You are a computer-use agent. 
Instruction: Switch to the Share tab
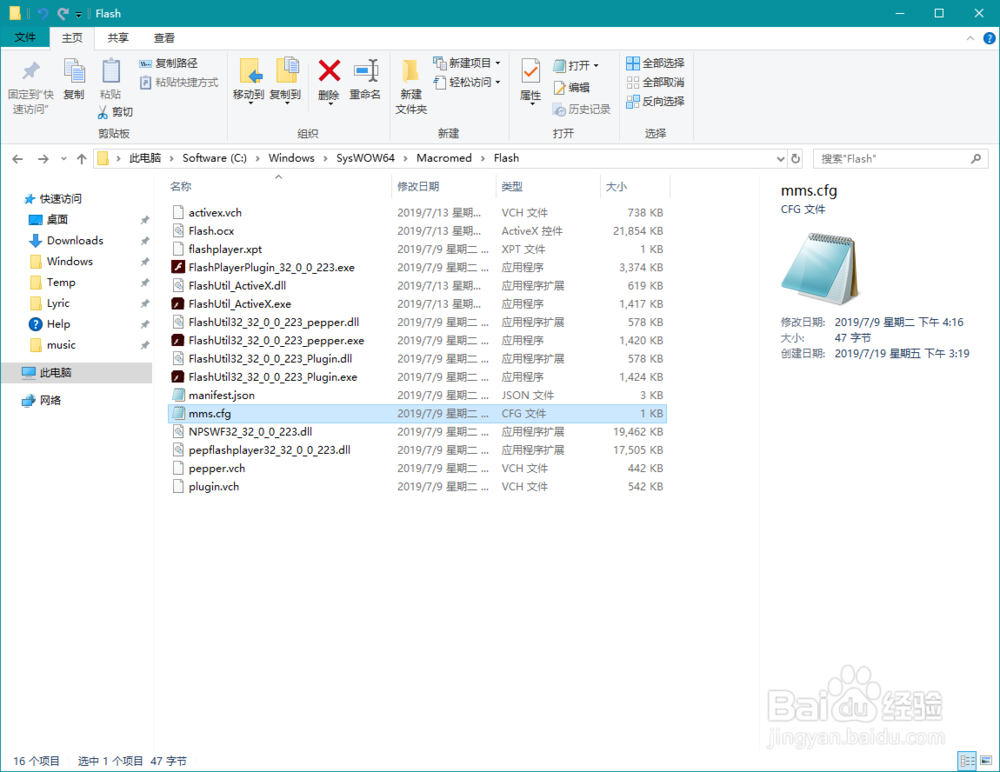(x=118, y=38)
